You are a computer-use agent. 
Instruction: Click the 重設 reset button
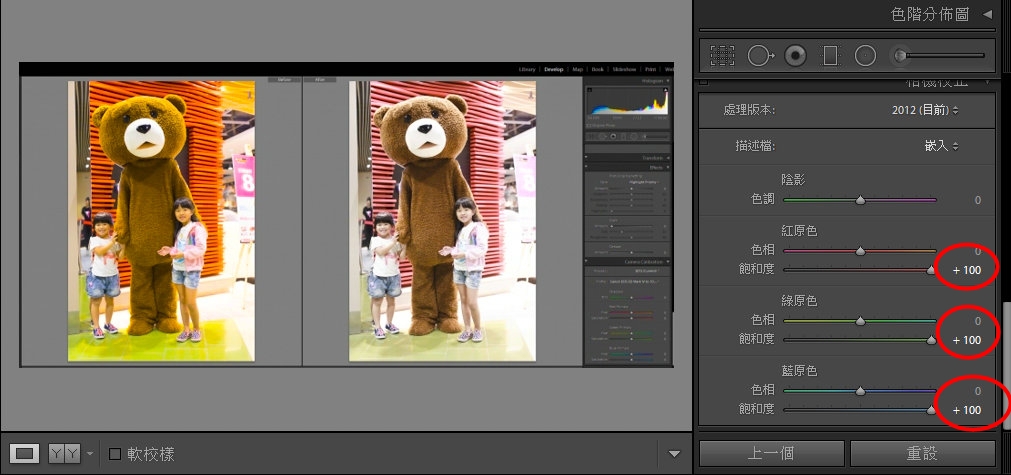coord(922,453)
